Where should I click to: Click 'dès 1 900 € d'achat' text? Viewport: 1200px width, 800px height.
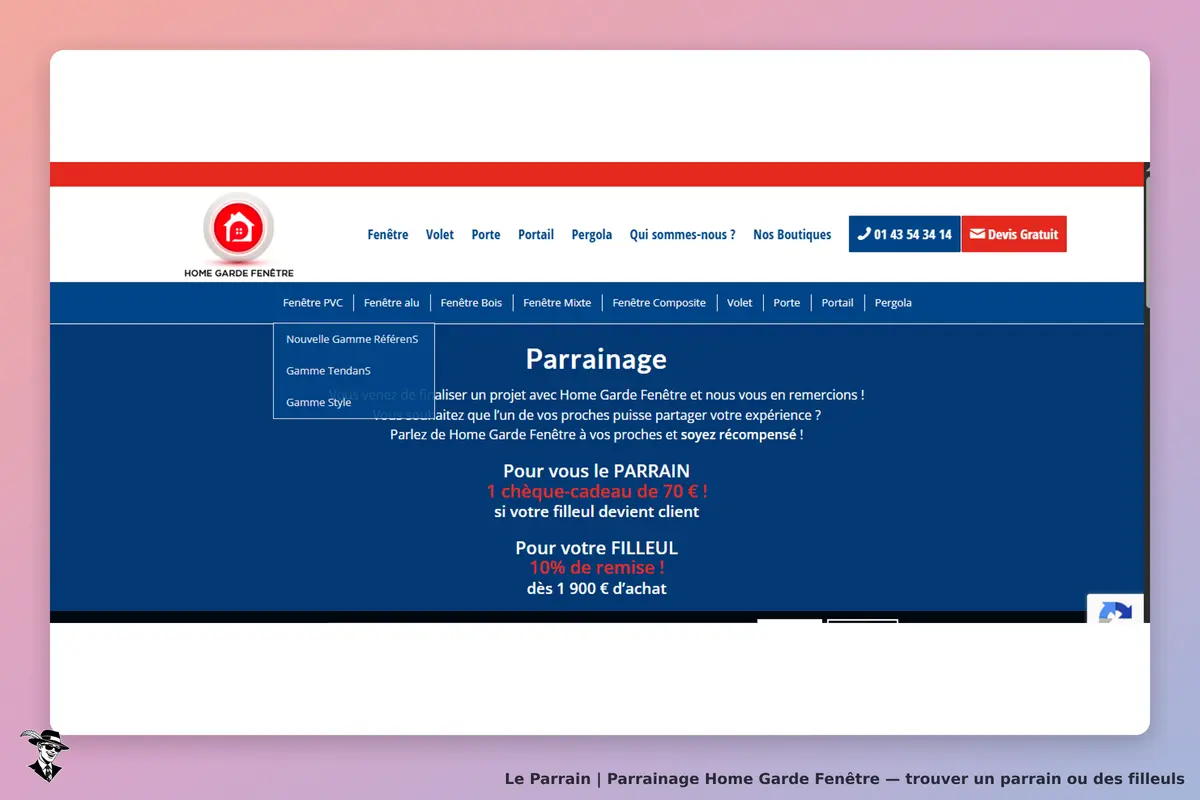coord(597,589)
